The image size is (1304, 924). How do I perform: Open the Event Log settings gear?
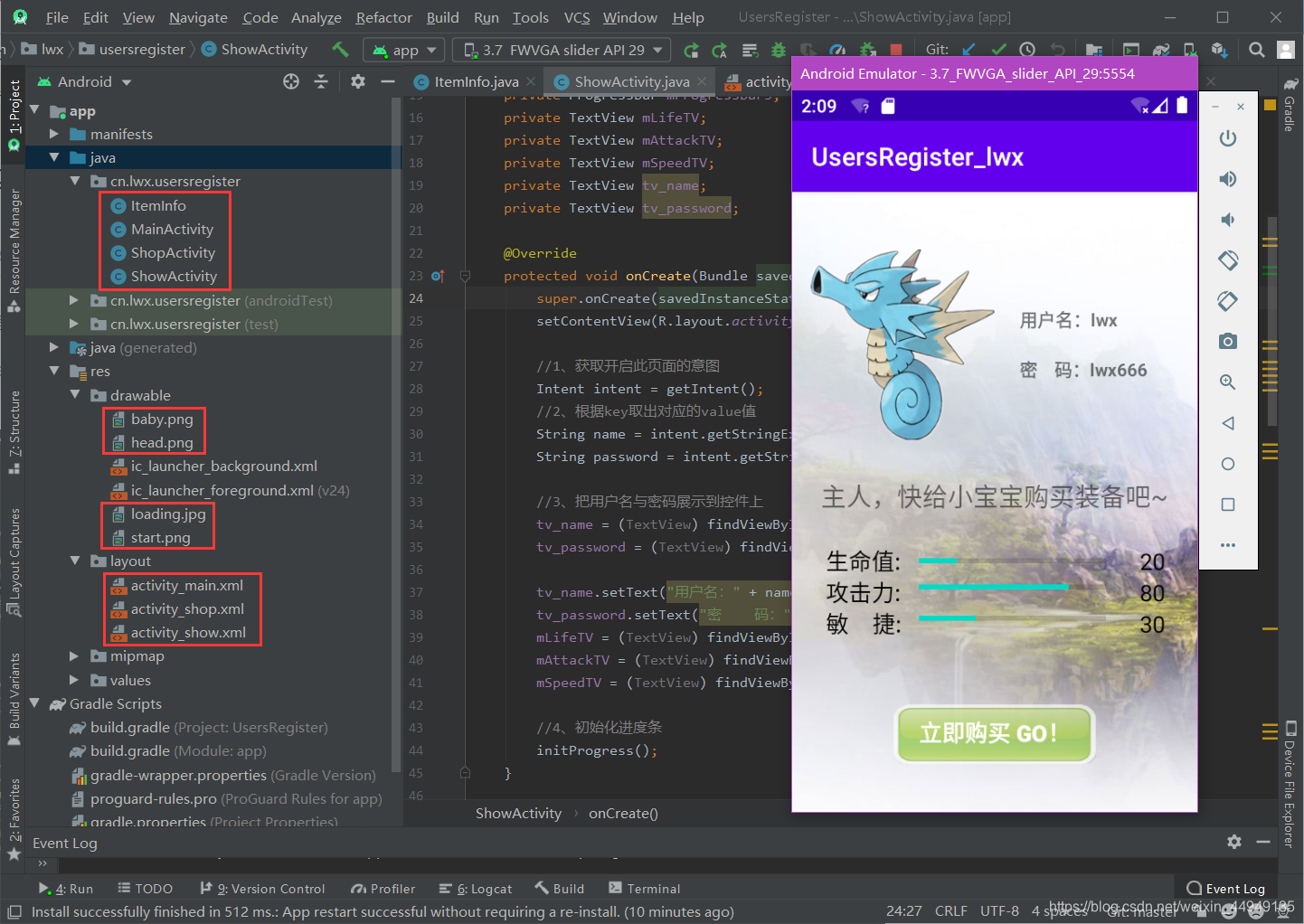(x=1234, y=842)
